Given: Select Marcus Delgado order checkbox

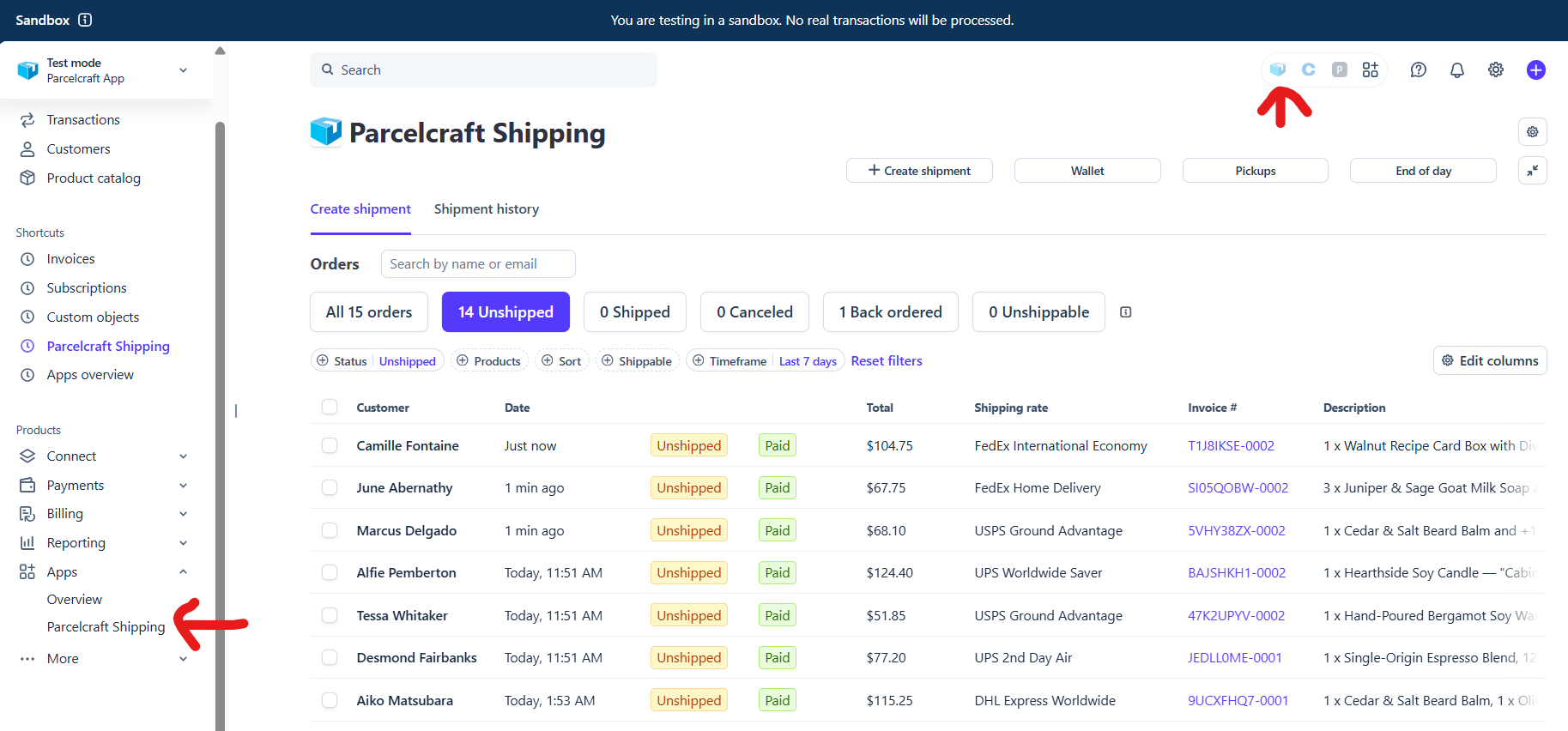Looking at the screenshot, I should coord(330,530).
